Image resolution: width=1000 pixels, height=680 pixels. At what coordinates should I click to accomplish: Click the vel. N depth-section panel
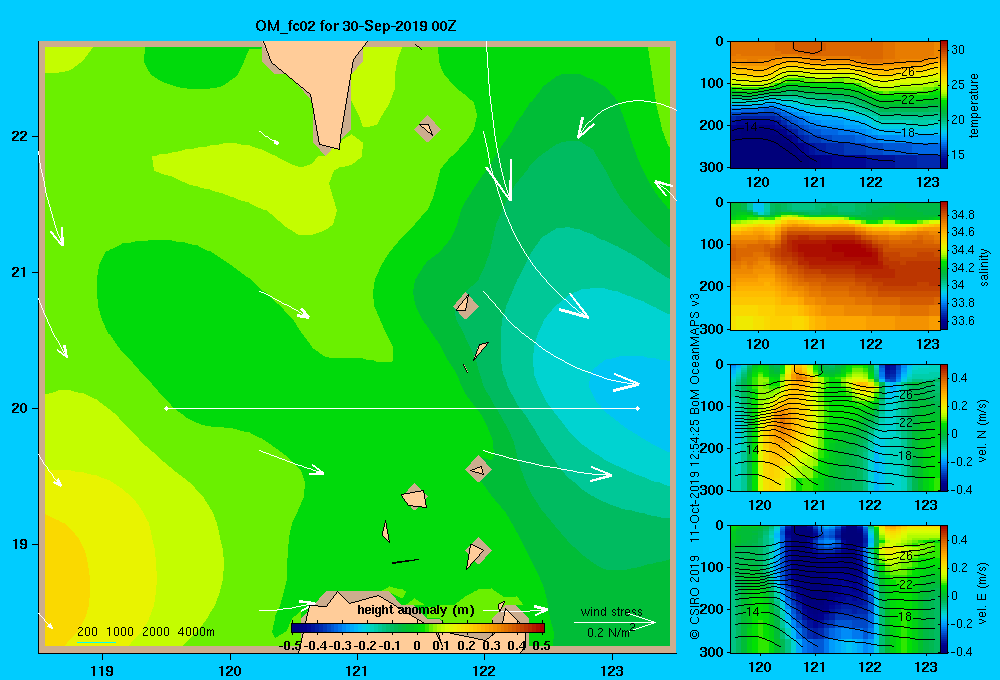pos(835,427)
